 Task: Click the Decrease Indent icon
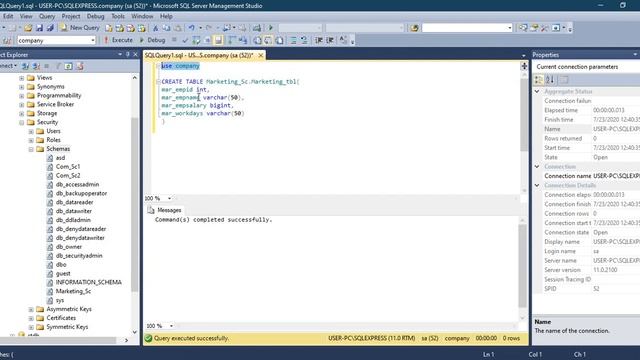click(x=319, y=40)
